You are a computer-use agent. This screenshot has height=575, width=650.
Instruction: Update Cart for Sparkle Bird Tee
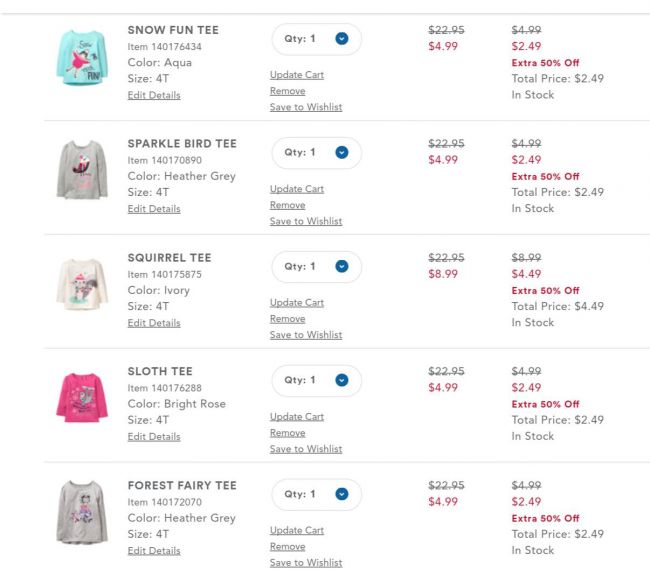(x=296, y=189)
